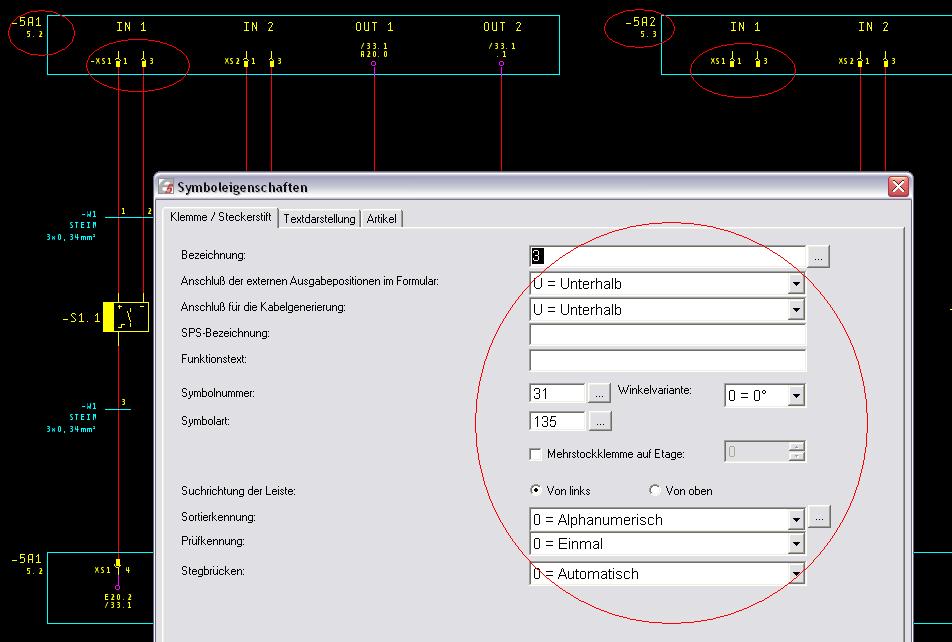Select the E20.2 /33.1 cross-reference text

click(x=118, y=601)
